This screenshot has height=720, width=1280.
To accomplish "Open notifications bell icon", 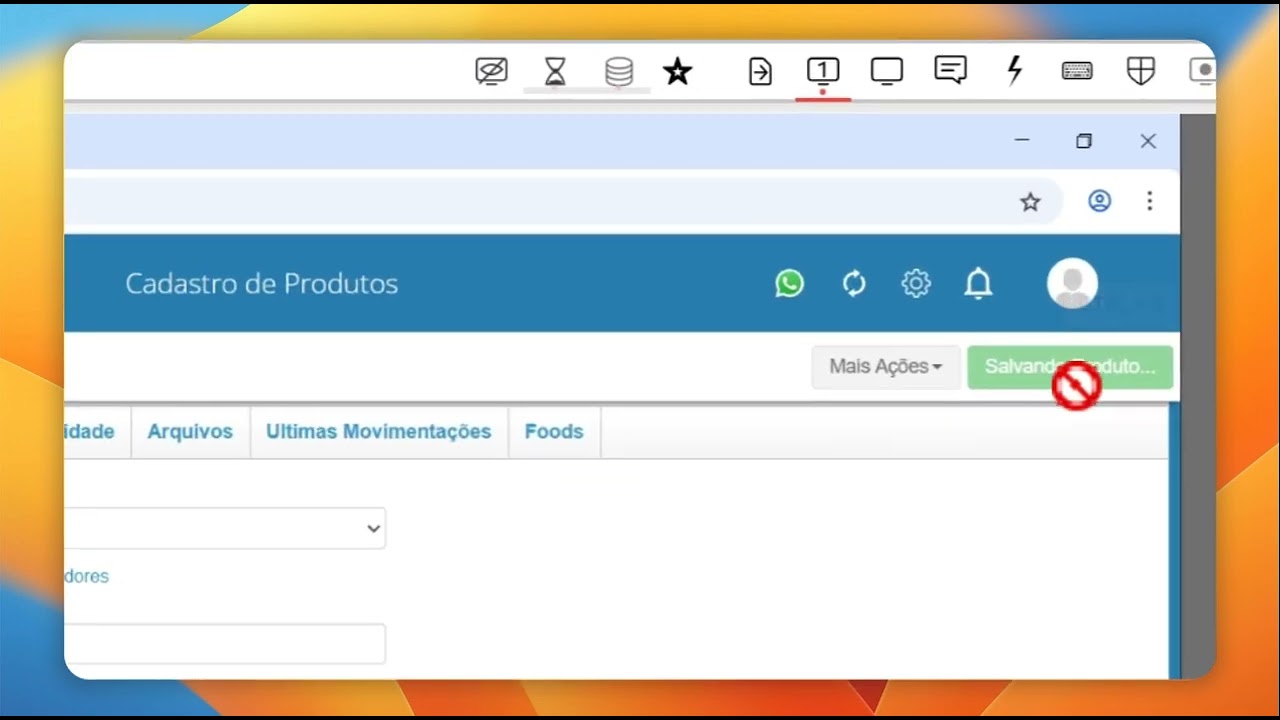I will coord(978,284).
